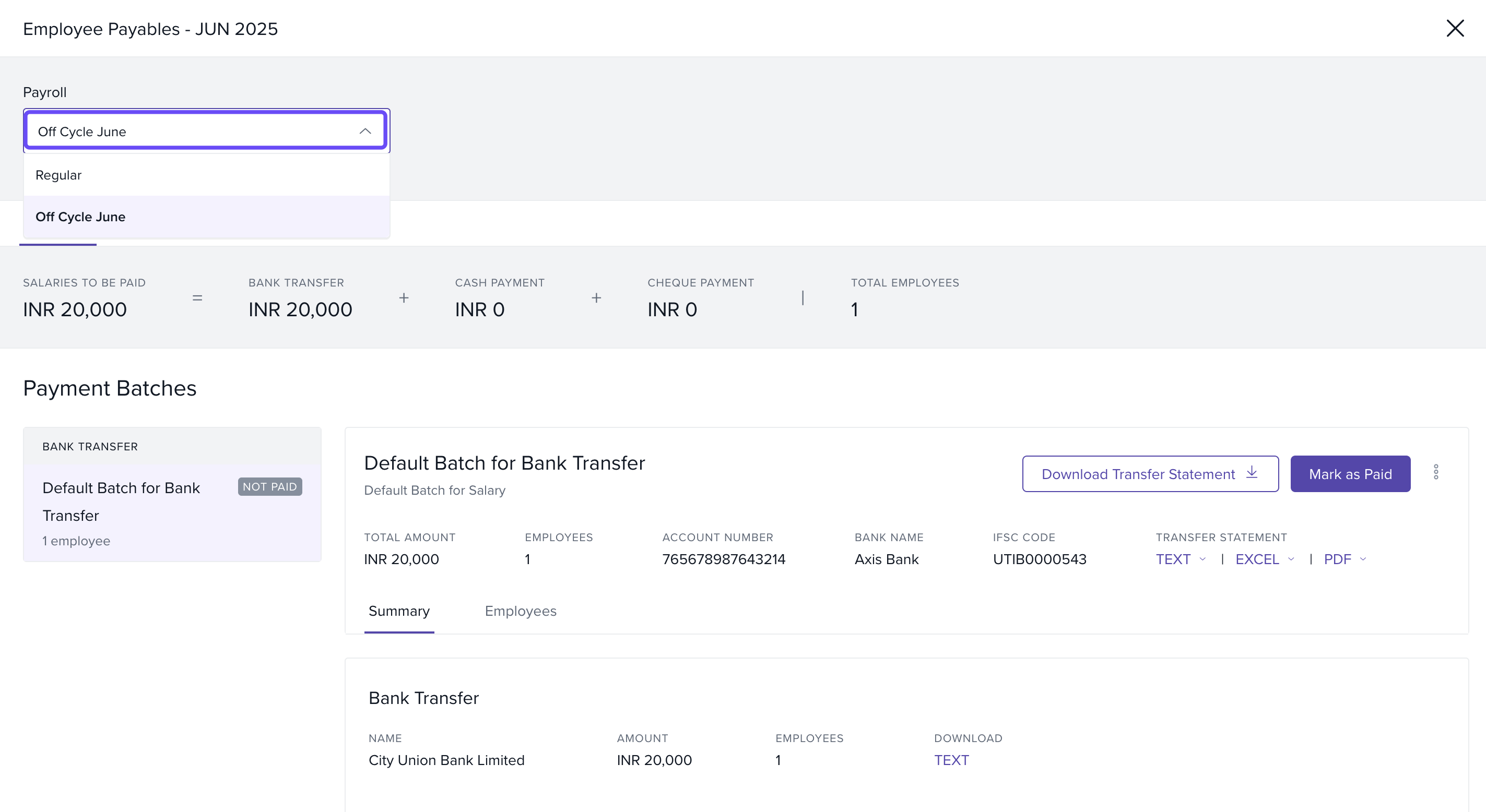Click the small chevron beside PDF
The width and height of the screenshot is (1486, 812).
(1363, 559)
